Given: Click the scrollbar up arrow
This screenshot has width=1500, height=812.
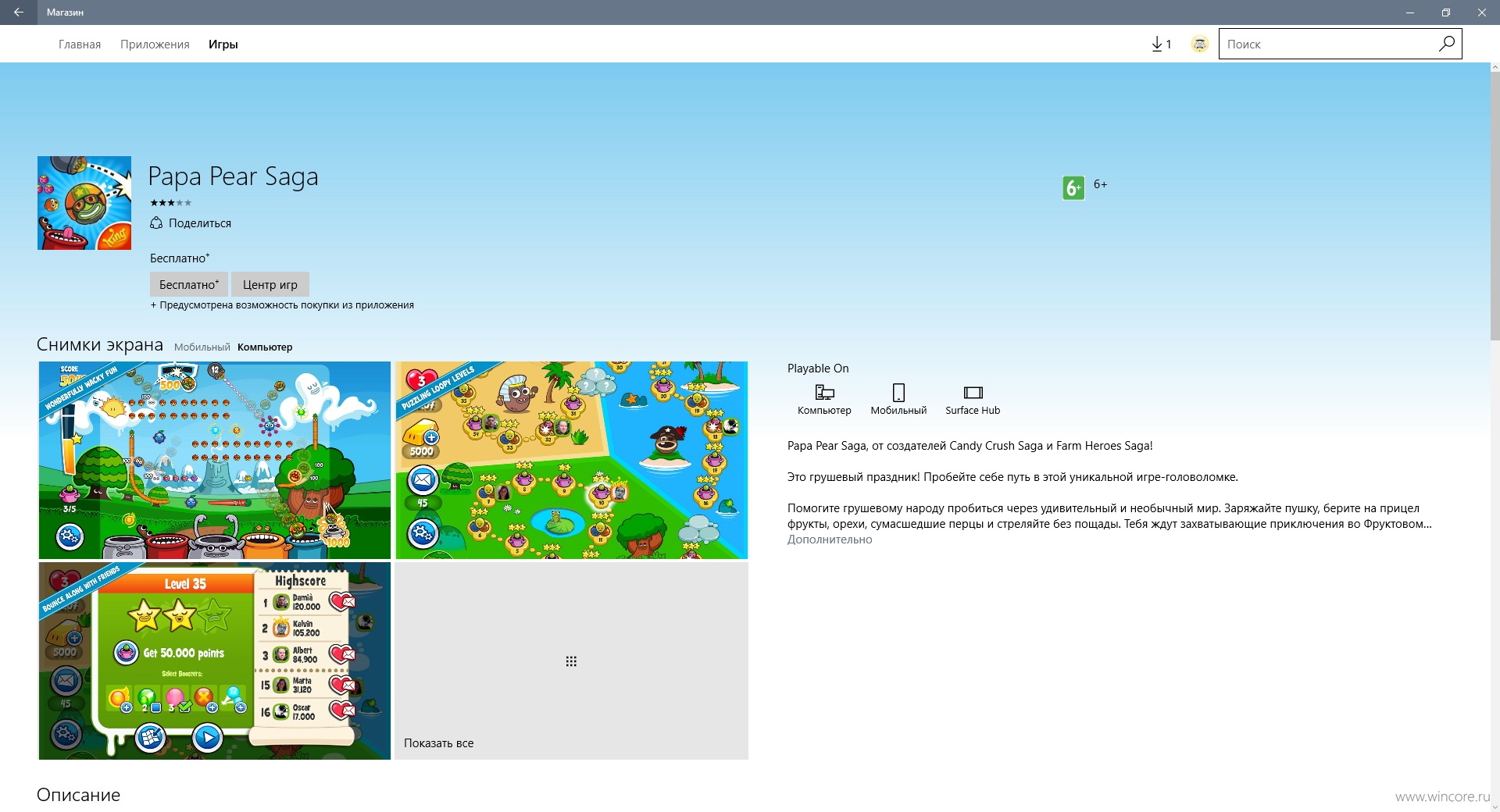Looking at the screenshot, I should 1495,68.
